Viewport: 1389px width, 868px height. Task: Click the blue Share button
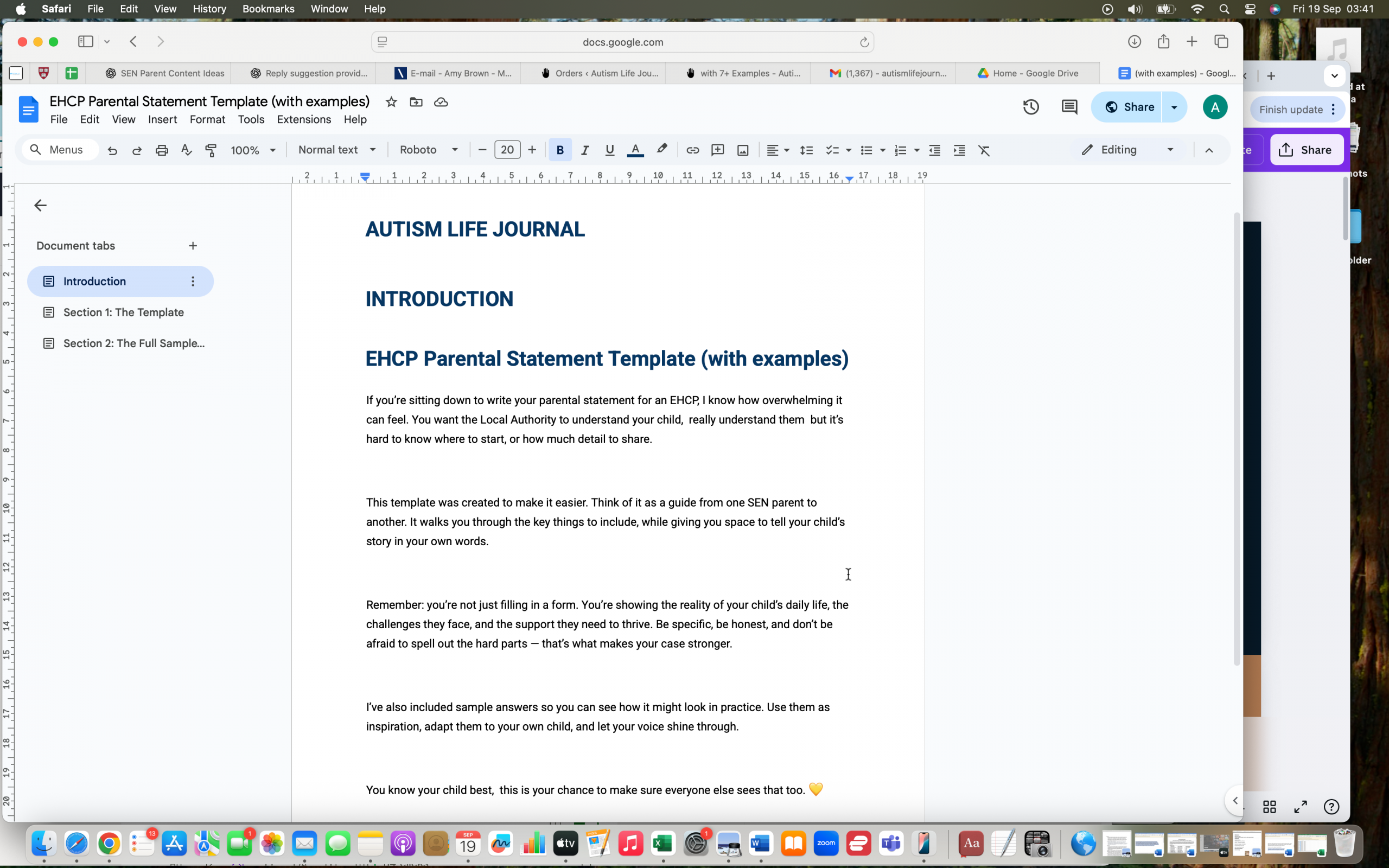point(1129,107)
